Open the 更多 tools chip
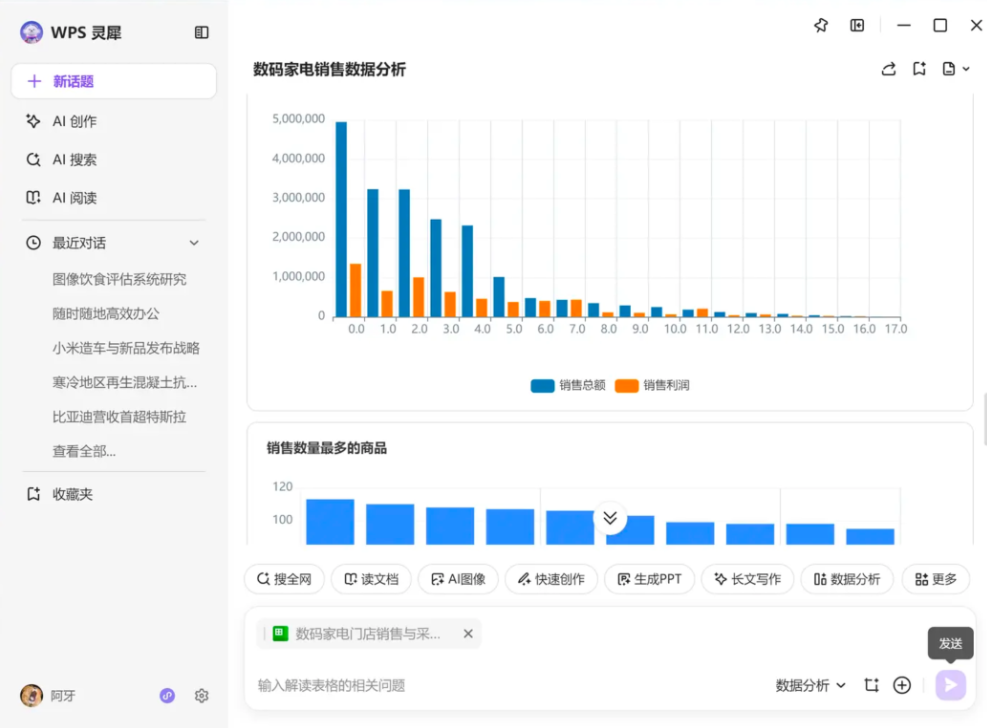987x728 pixels. pyautogui.click(x=935, y=579)
